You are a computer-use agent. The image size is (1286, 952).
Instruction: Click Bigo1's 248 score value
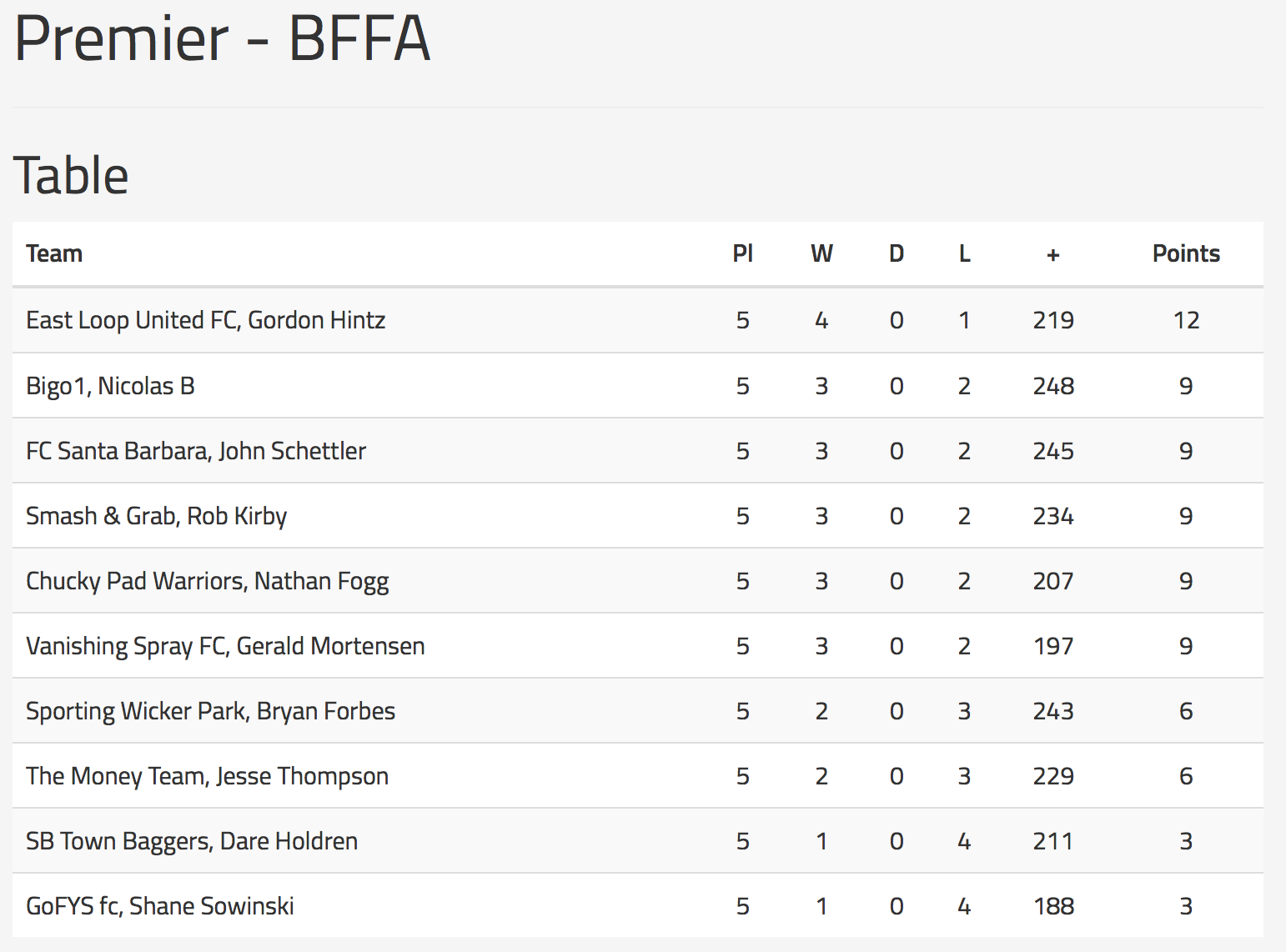(x=1053, y=386)
